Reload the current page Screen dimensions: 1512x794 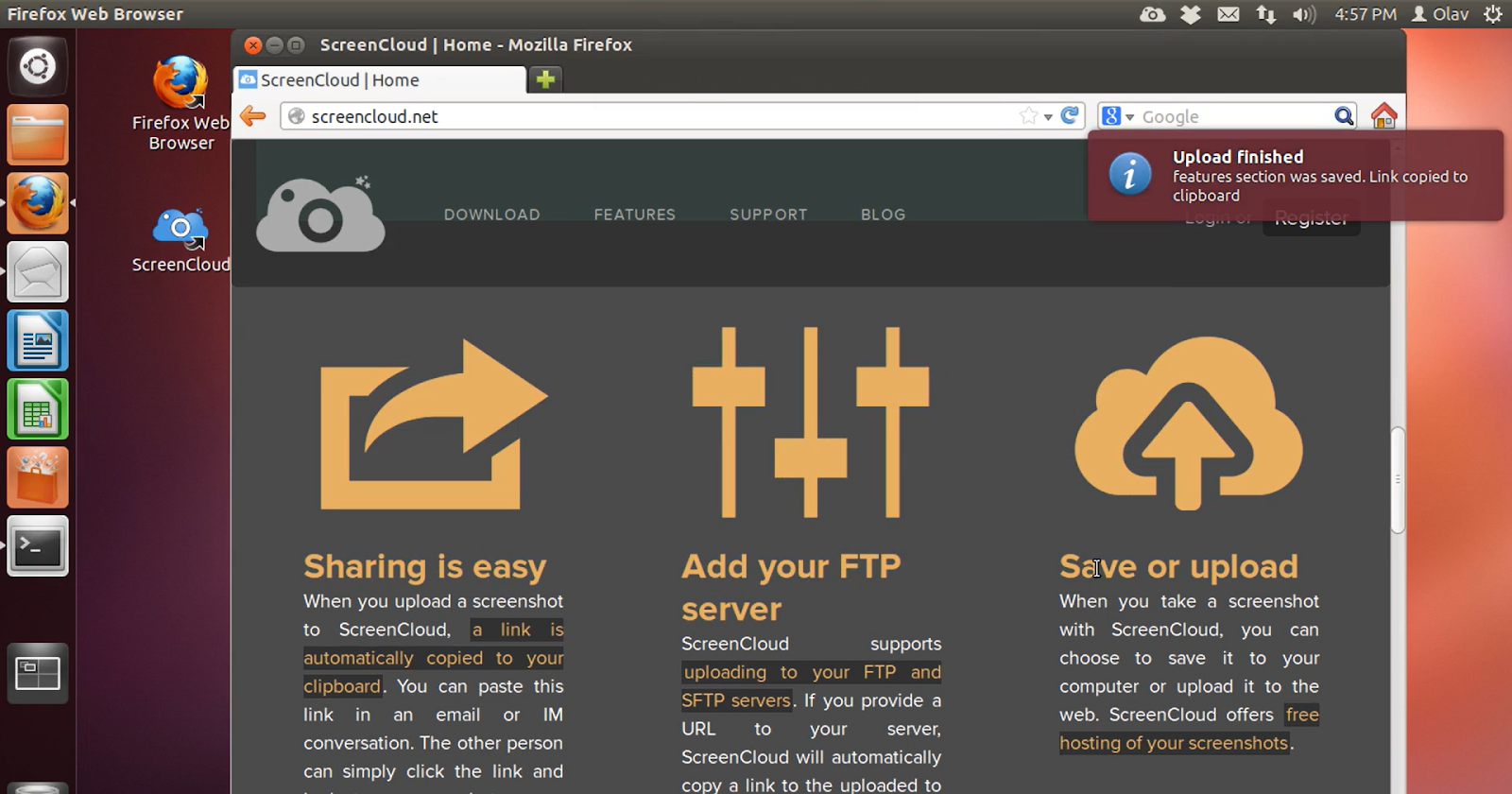[1070, 115]
